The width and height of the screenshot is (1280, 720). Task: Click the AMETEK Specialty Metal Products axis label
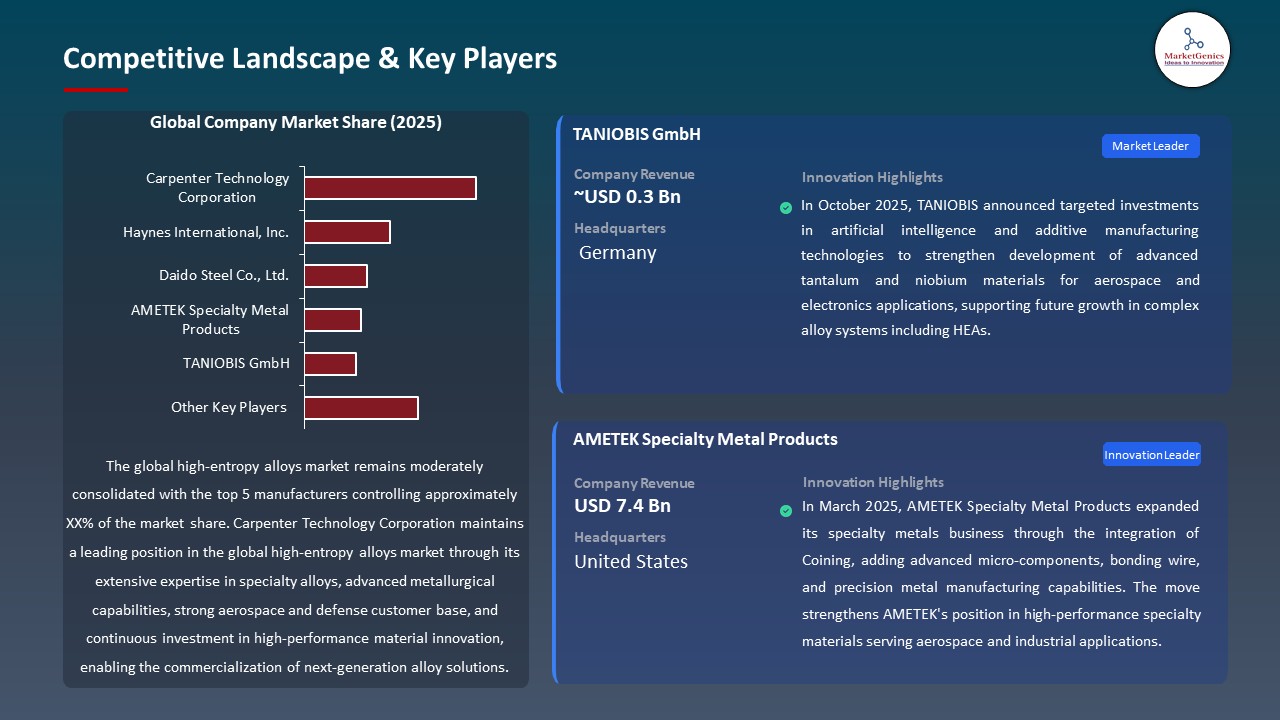(210, 320)
